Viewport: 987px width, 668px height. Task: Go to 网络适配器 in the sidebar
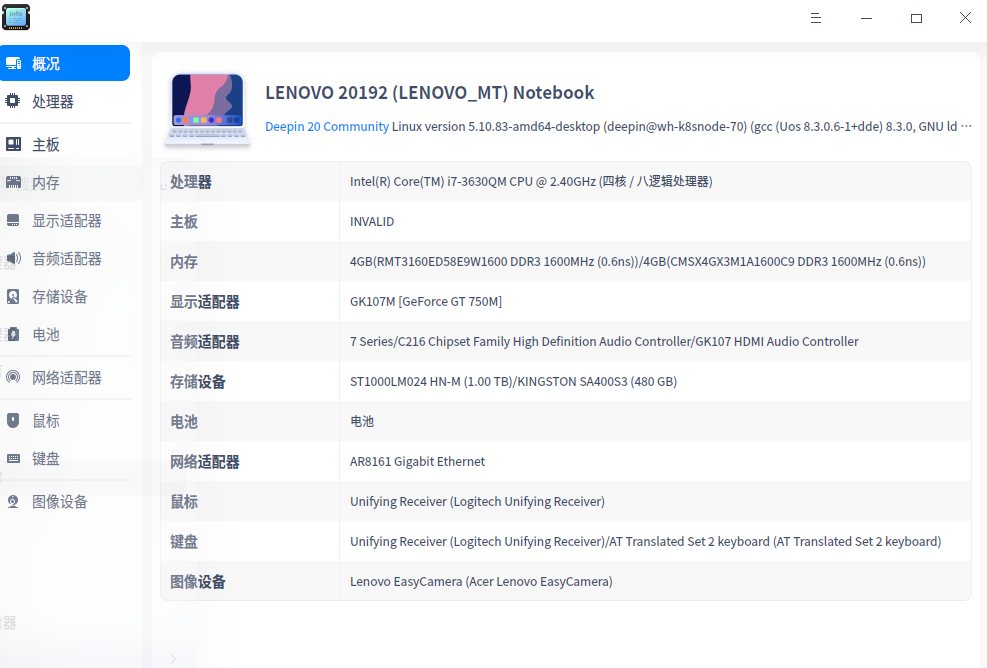[65, 377]
